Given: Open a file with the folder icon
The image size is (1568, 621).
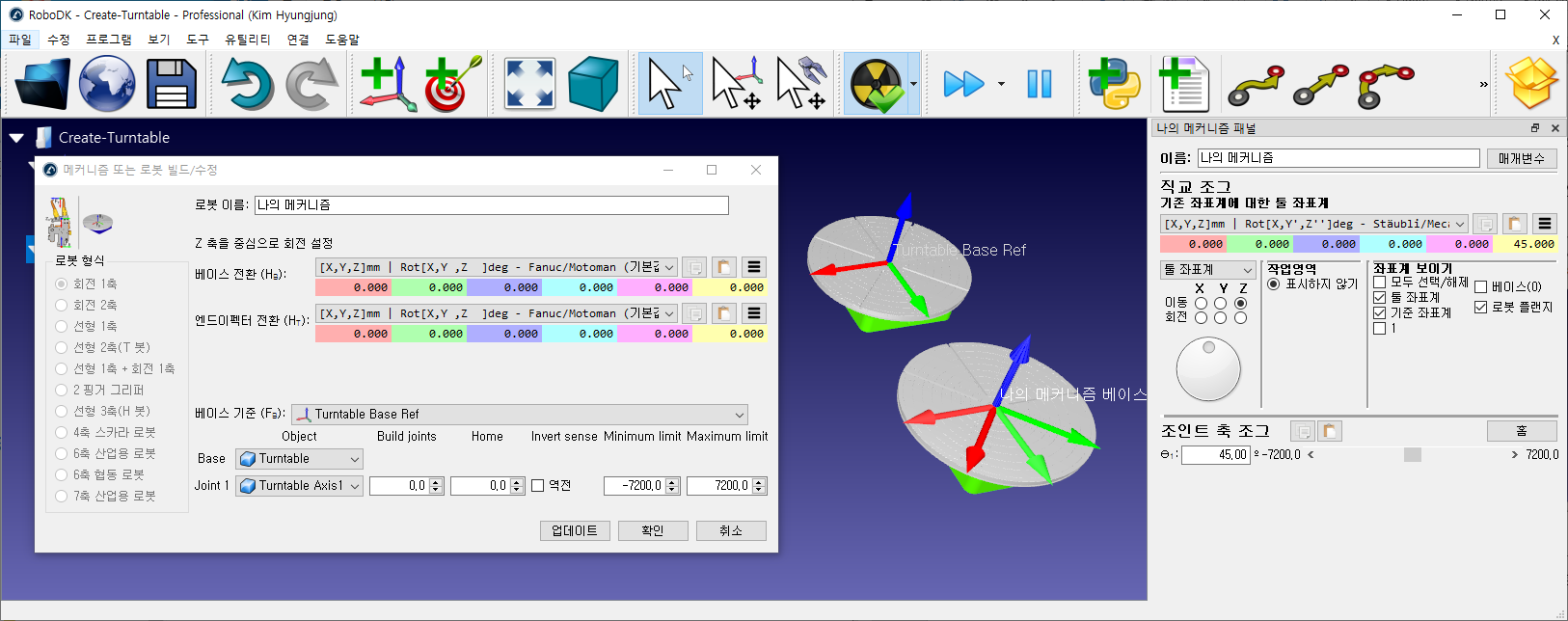Looking at the screenshot, I should point(43,84).
